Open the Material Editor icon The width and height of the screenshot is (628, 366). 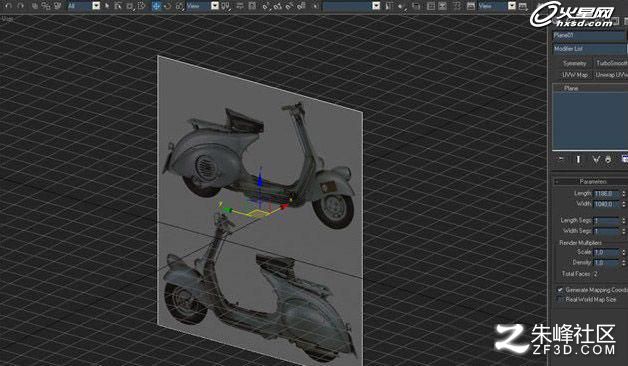457,6
